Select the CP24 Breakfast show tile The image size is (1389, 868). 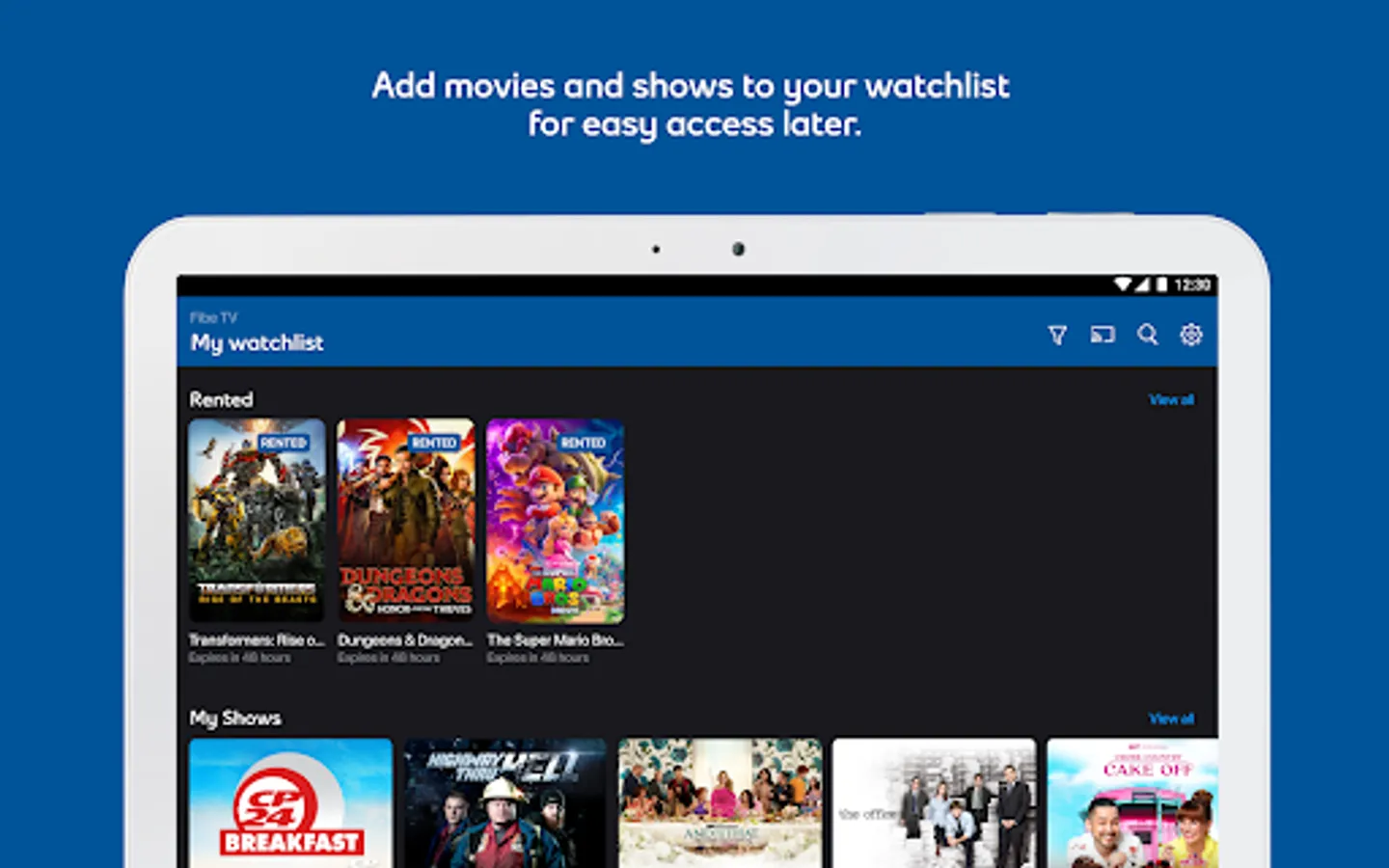(290, 802)
